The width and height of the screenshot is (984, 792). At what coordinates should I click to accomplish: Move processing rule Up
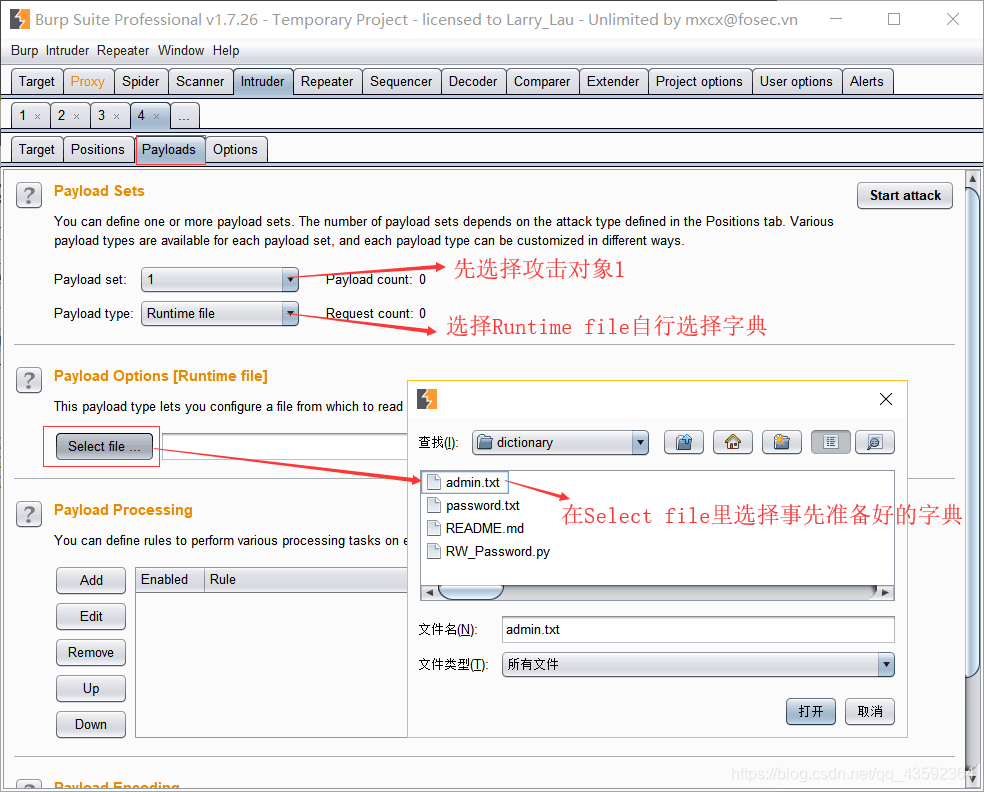pyautogui.click(x=91, y=688)
